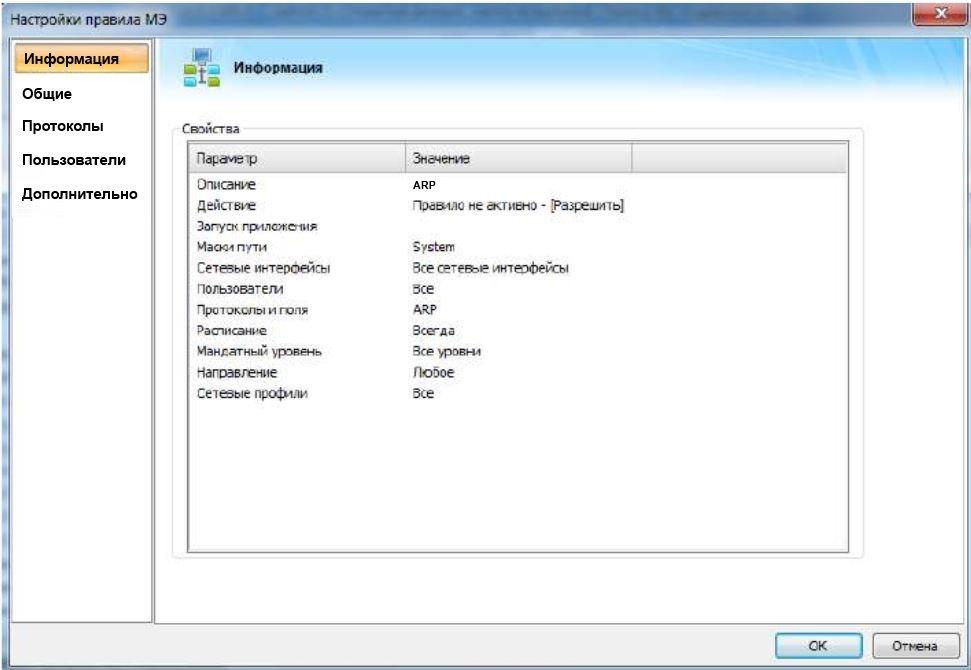Image resolution: width=971 pixels, height=670 pixels.
Task: Select the Мандатный уровень row
Action: [518, 351]
